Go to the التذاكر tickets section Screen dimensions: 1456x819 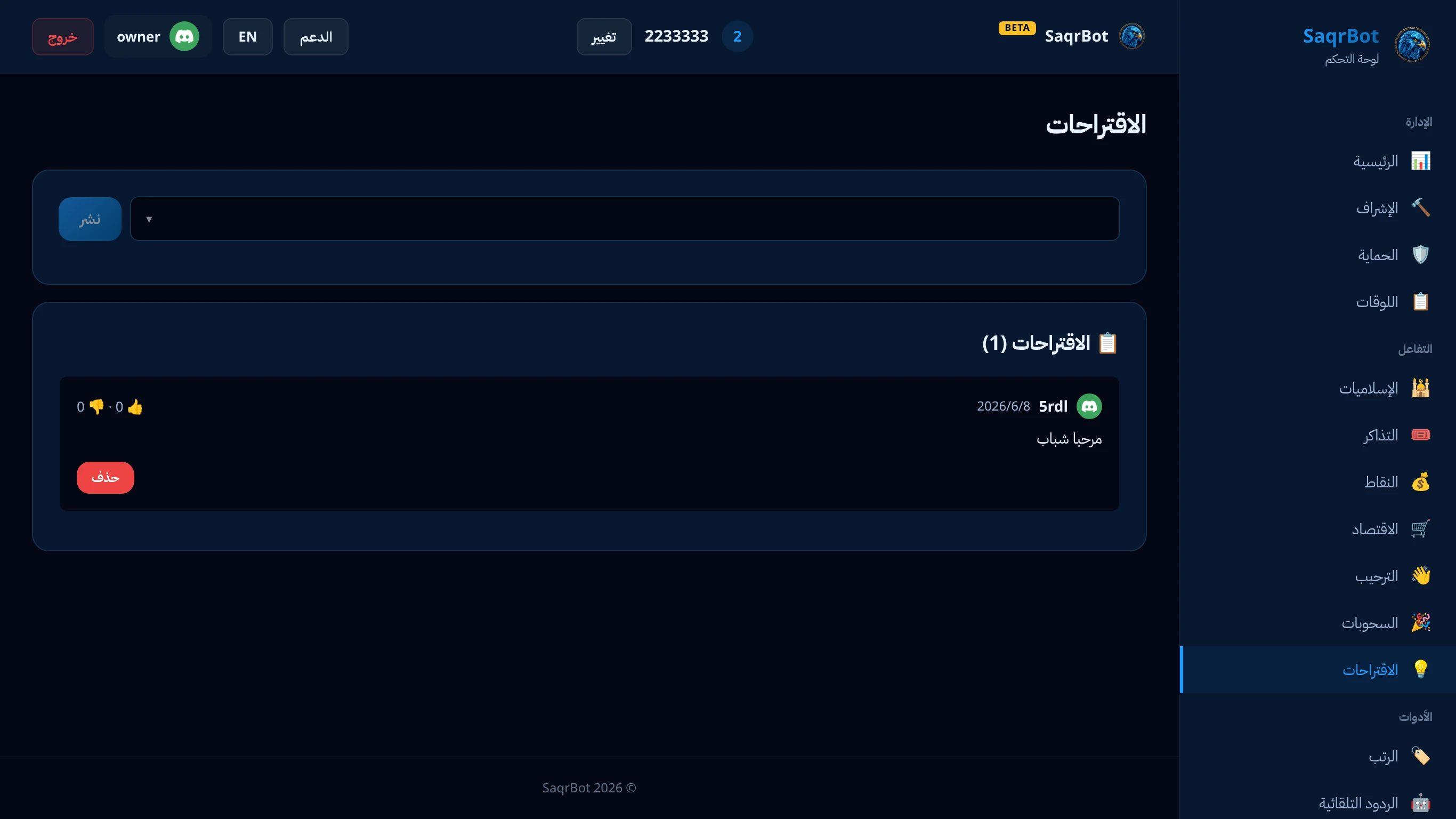point(1317,435)
